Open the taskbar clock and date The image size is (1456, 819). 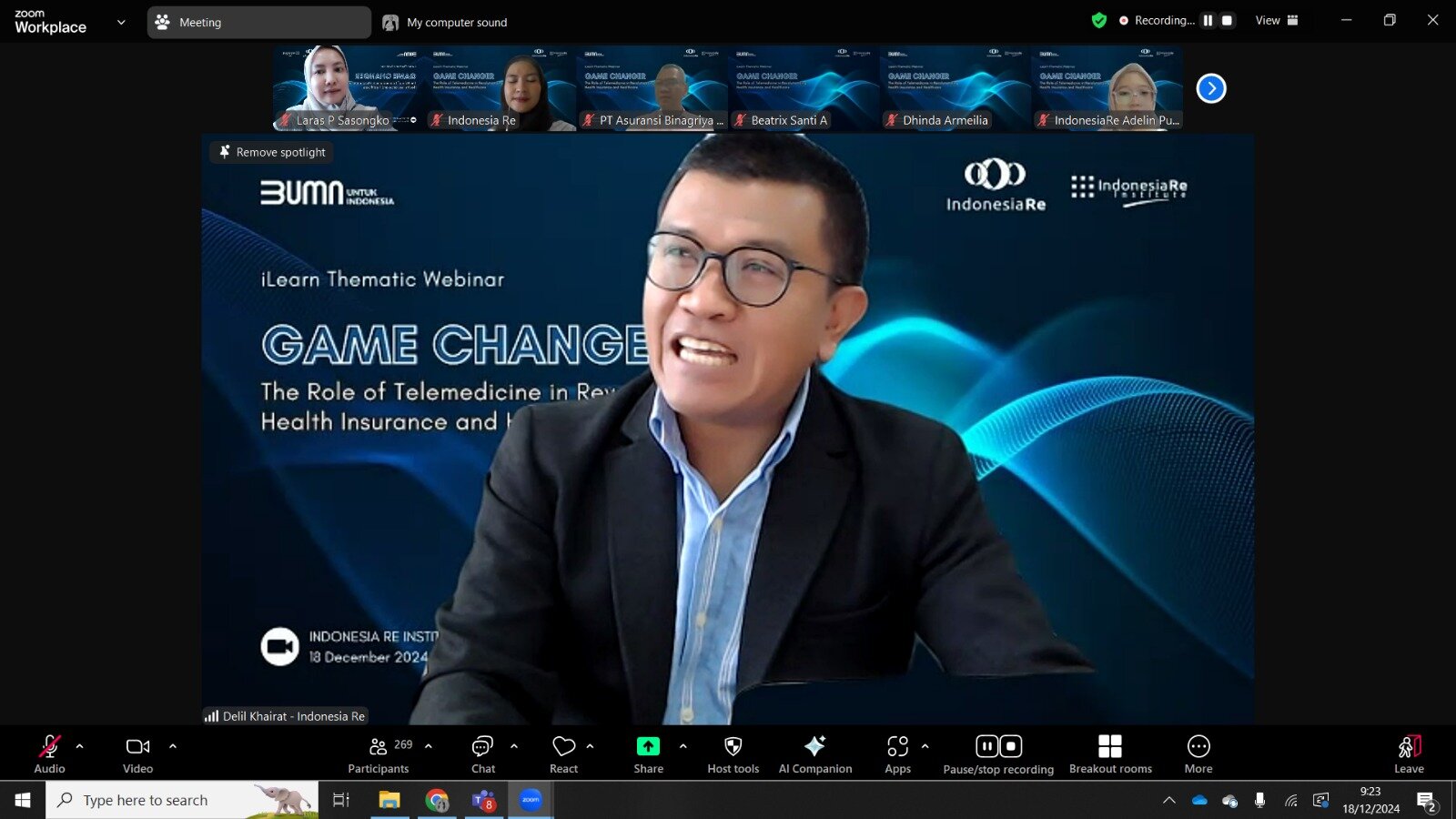1370,800
